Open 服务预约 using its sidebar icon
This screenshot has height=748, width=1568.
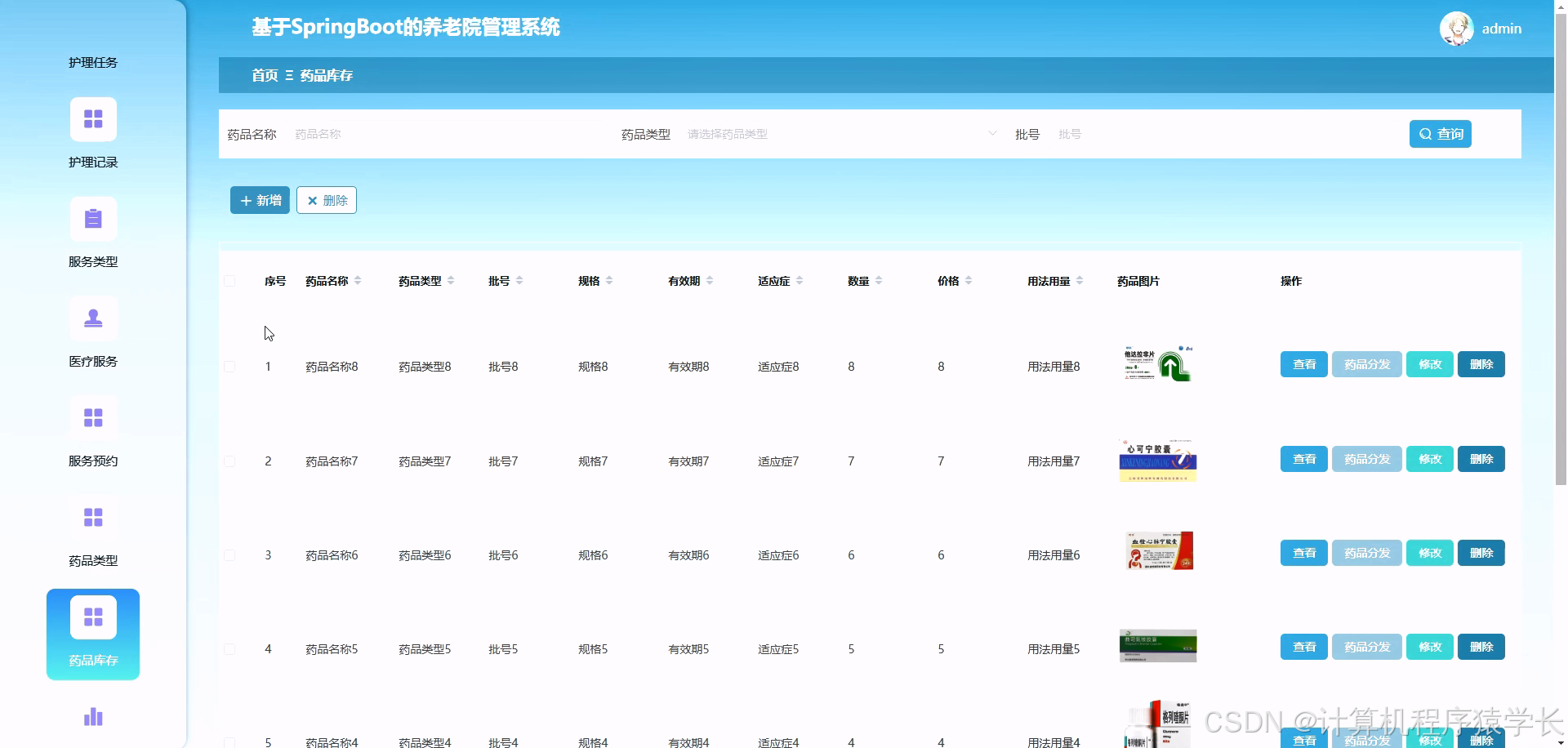[x=93, y=417]
